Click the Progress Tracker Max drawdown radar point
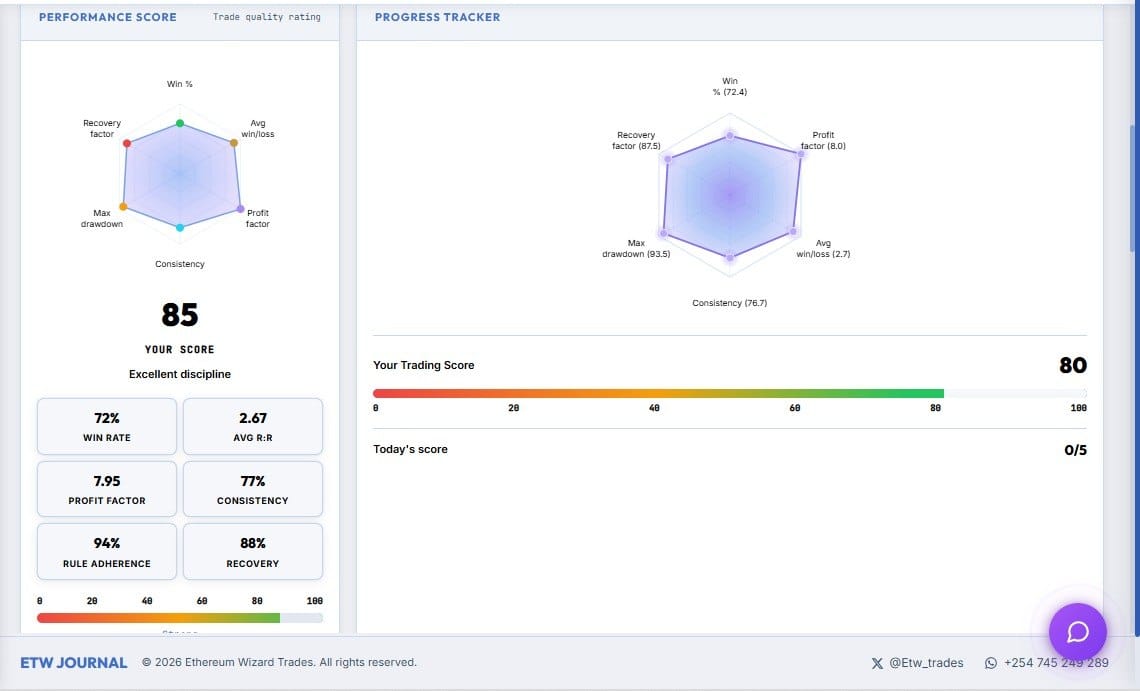This screenshot has height=691, width=1140. tap(663, 233)
